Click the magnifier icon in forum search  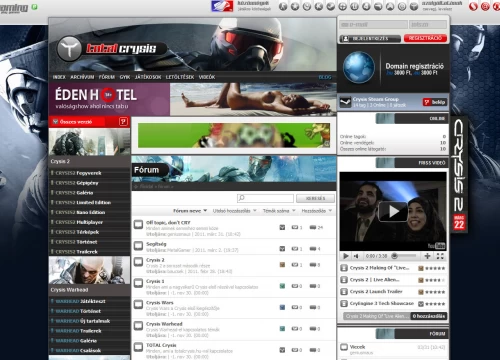tap(242, 198)
